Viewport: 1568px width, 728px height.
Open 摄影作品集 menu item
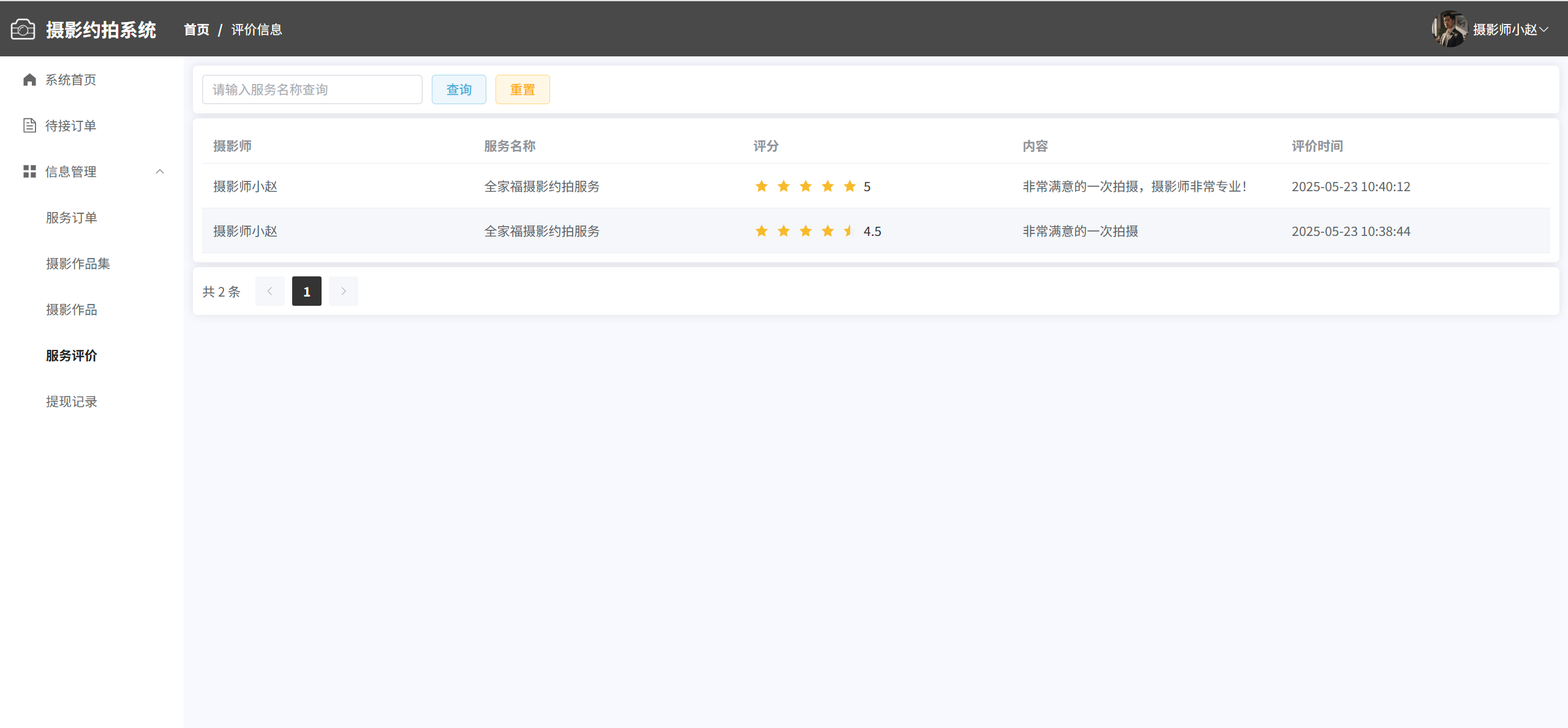(x=78, y=264)
